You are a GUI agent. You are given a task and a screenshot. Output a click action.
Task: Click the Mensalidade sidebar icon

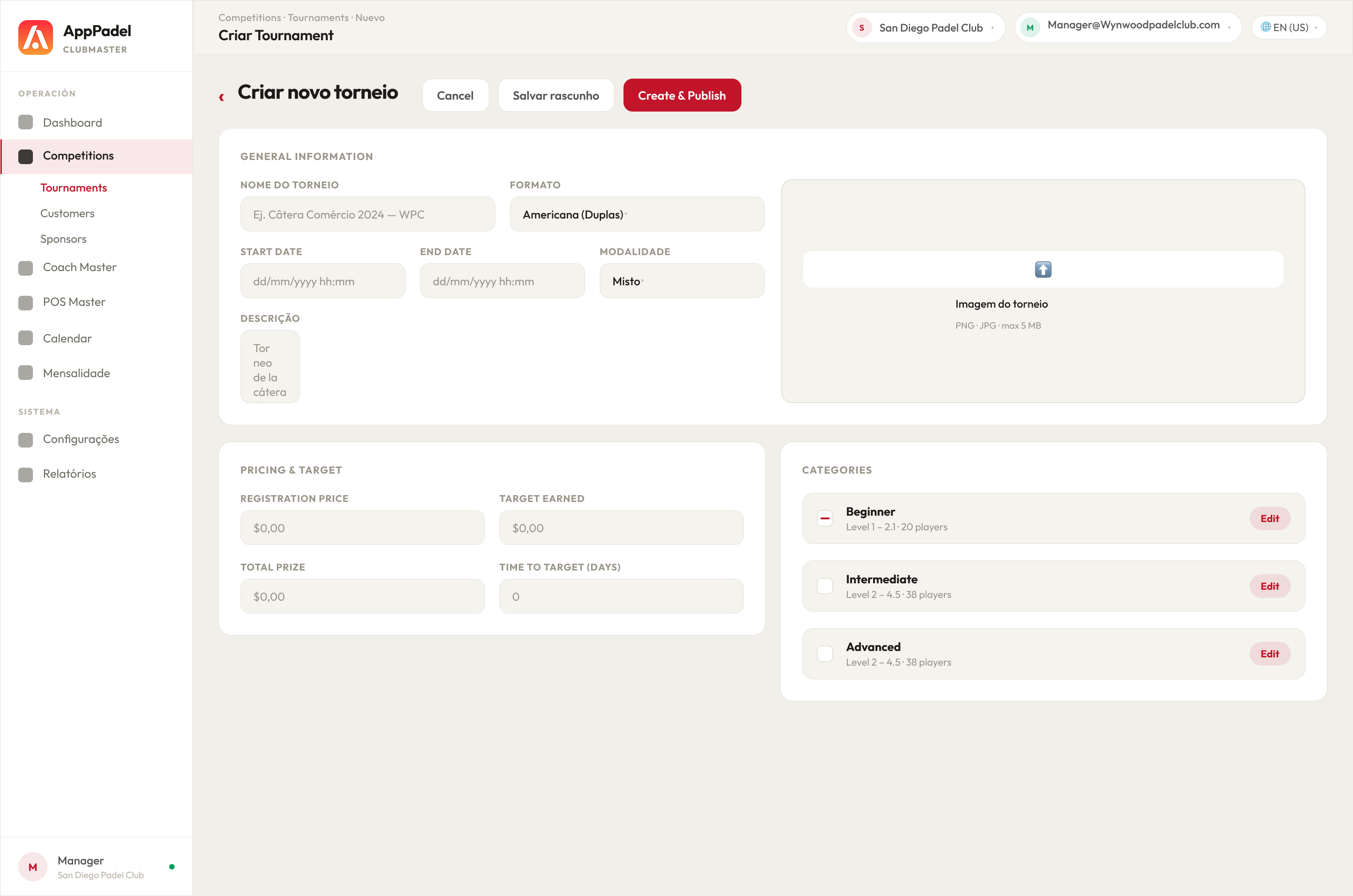tap(26, 373)
